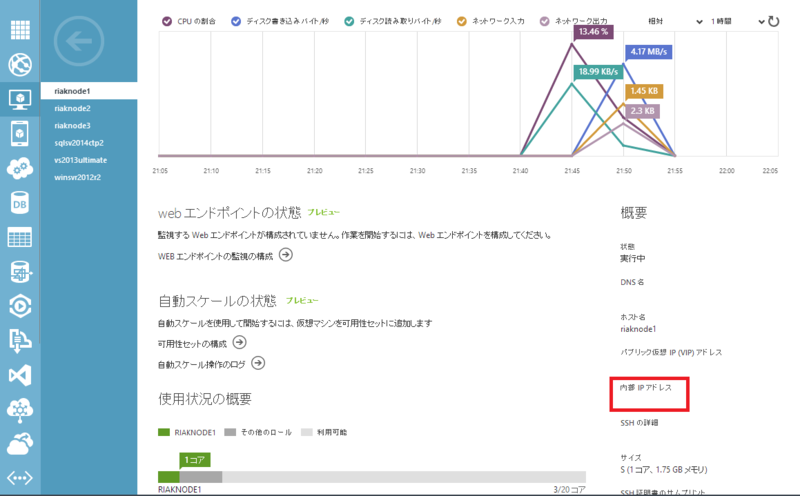This screenshot has height=496, width=800.
Task: Open Web Sites globe icon in sidebar
Action: click(20, 64)
